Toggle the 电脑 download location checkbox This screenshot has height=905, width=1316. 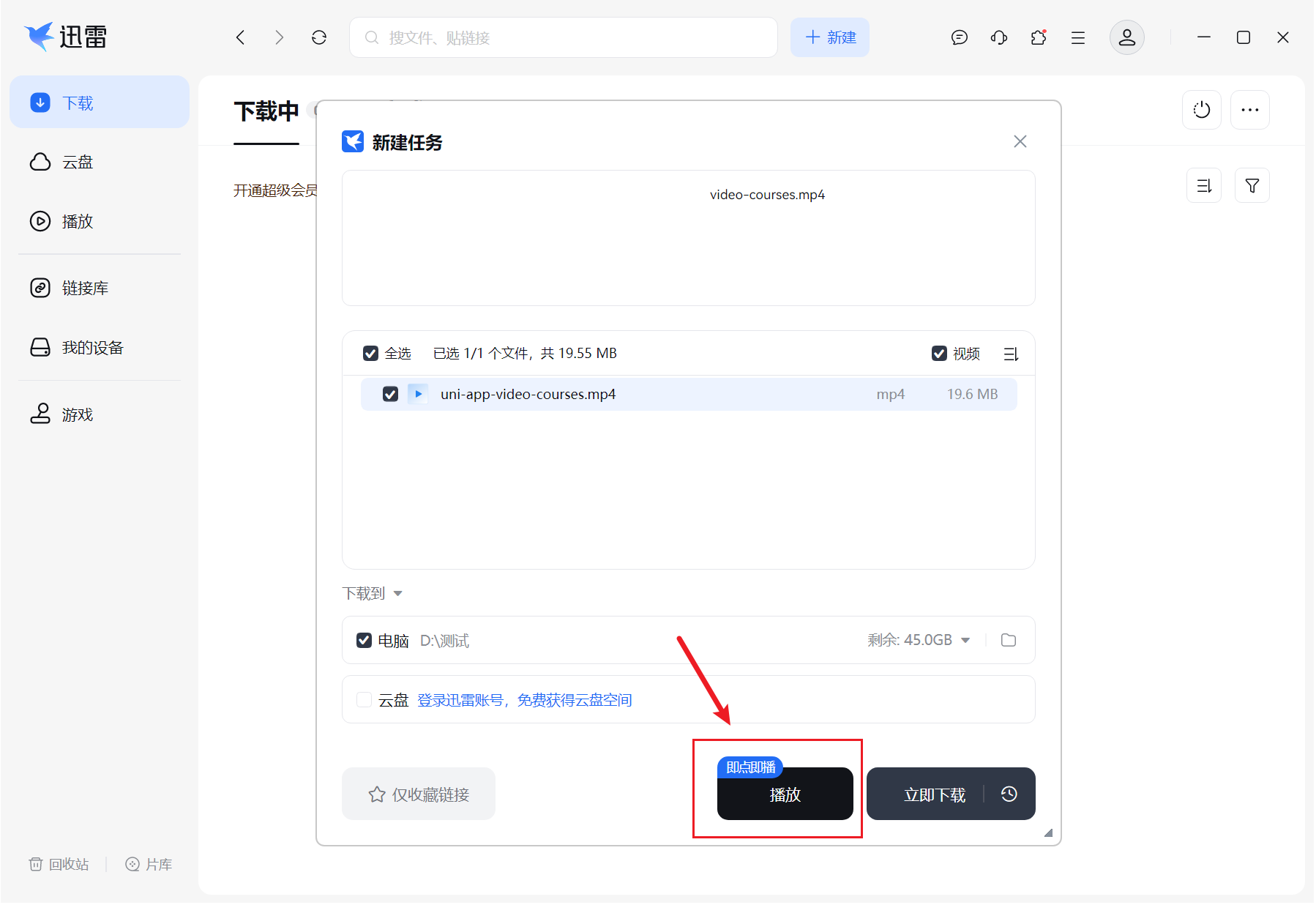click(x=364, y=641)
